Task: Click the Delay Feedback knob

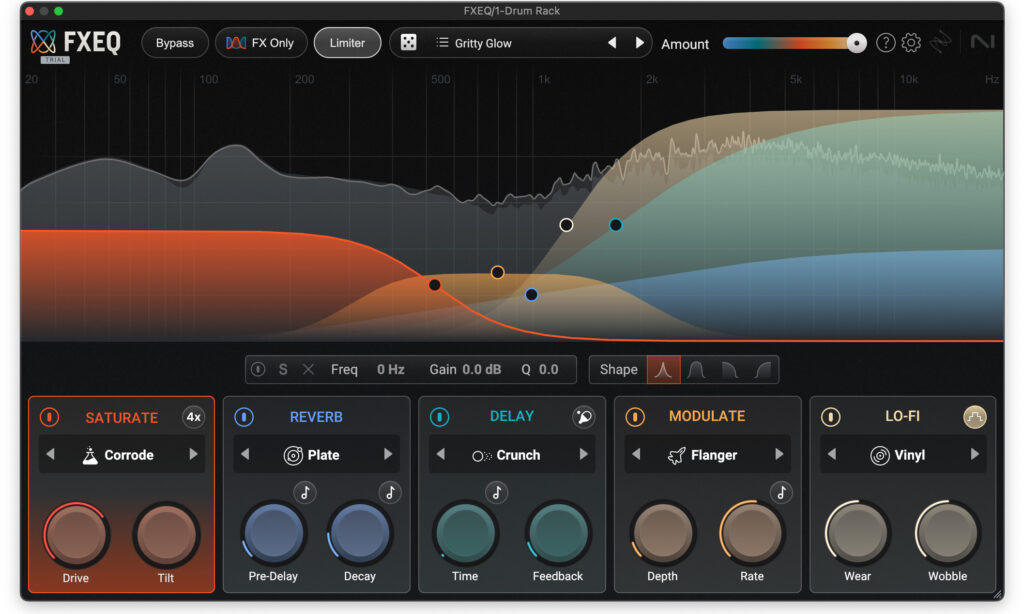Action: [557, 533]
